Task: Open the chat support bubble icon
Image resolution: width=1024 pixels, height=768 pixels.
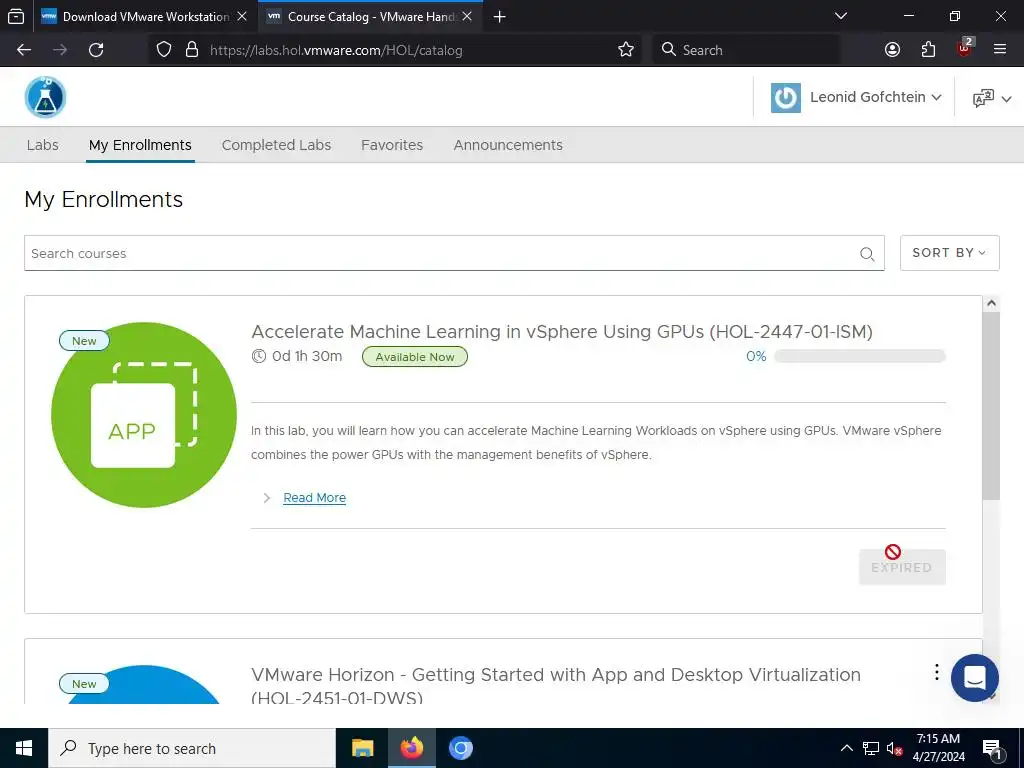Action: click(974, 678)
